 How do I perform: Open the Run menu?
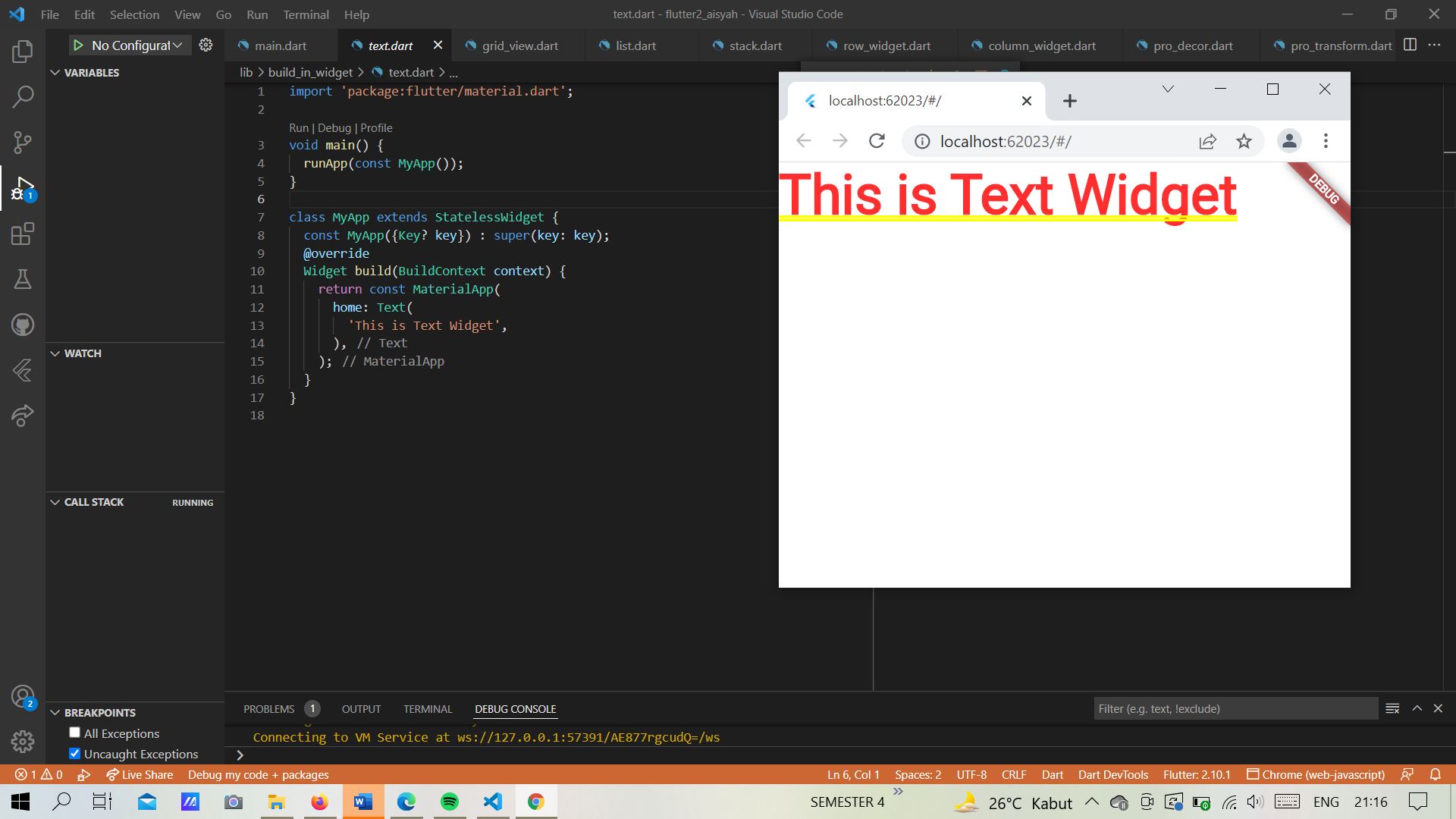tap(256, 14)
